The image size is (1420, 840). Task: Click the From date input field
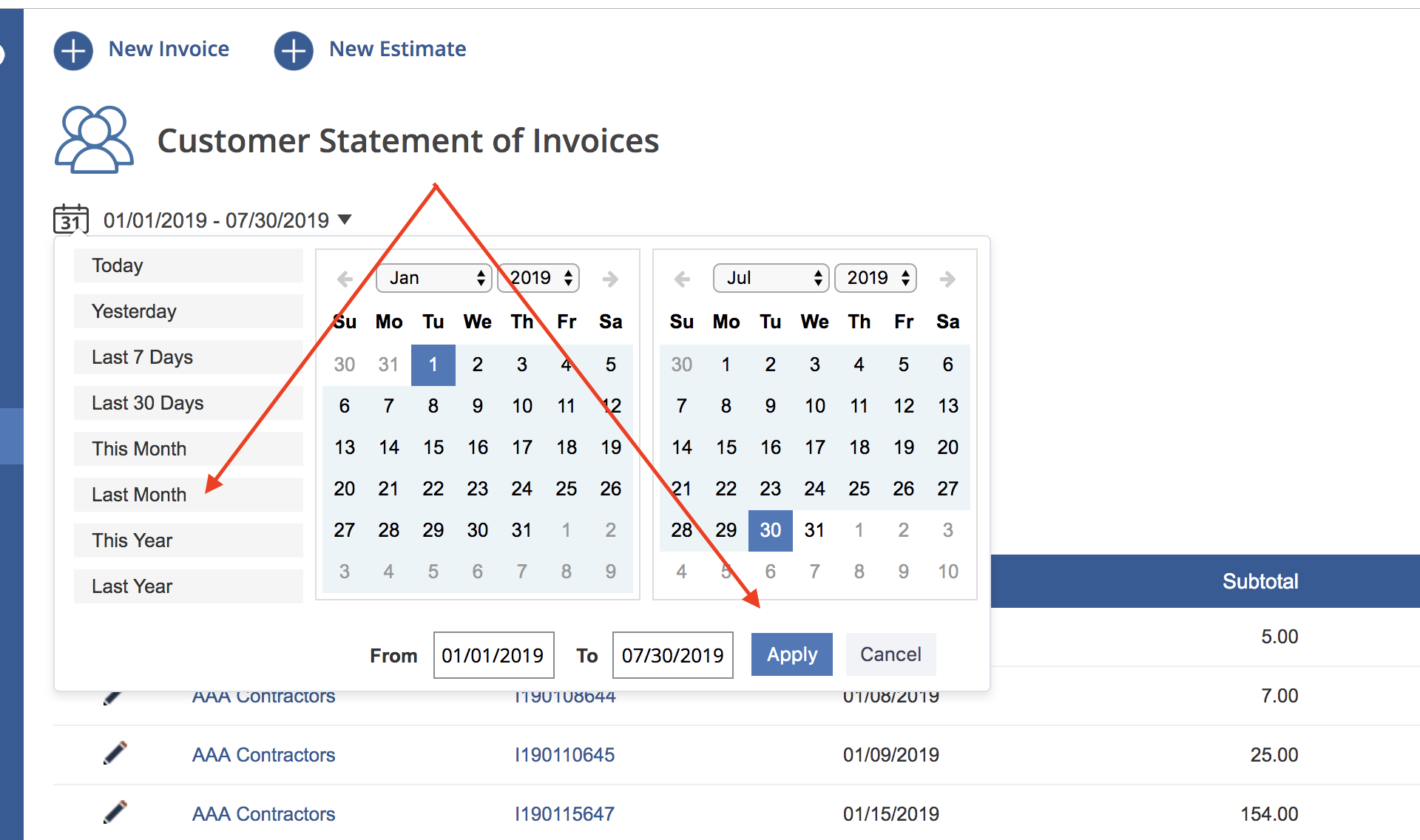[494, 655]
